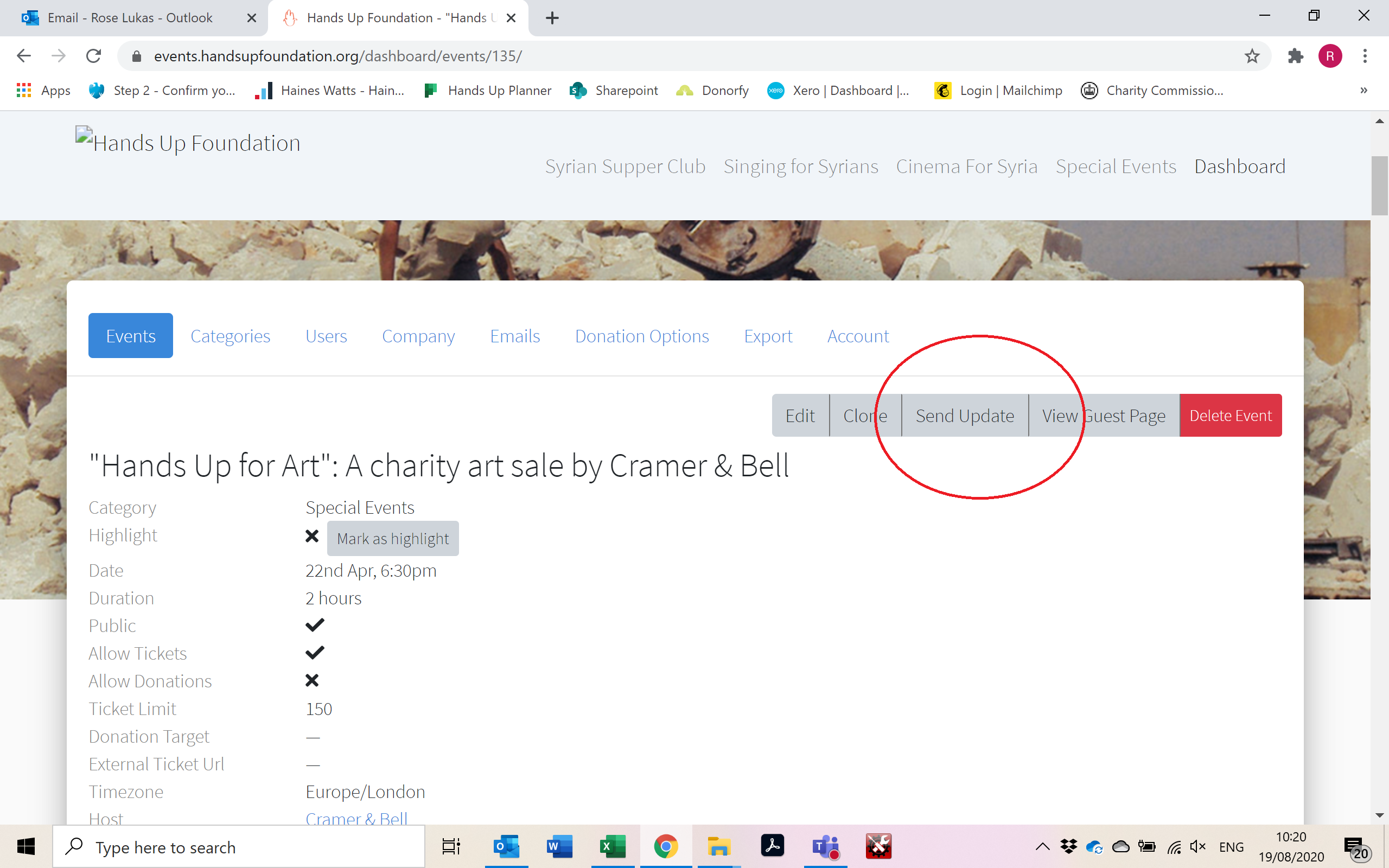
Task: Open File Explorer from the taskbar
Action: tap(718, 846)
